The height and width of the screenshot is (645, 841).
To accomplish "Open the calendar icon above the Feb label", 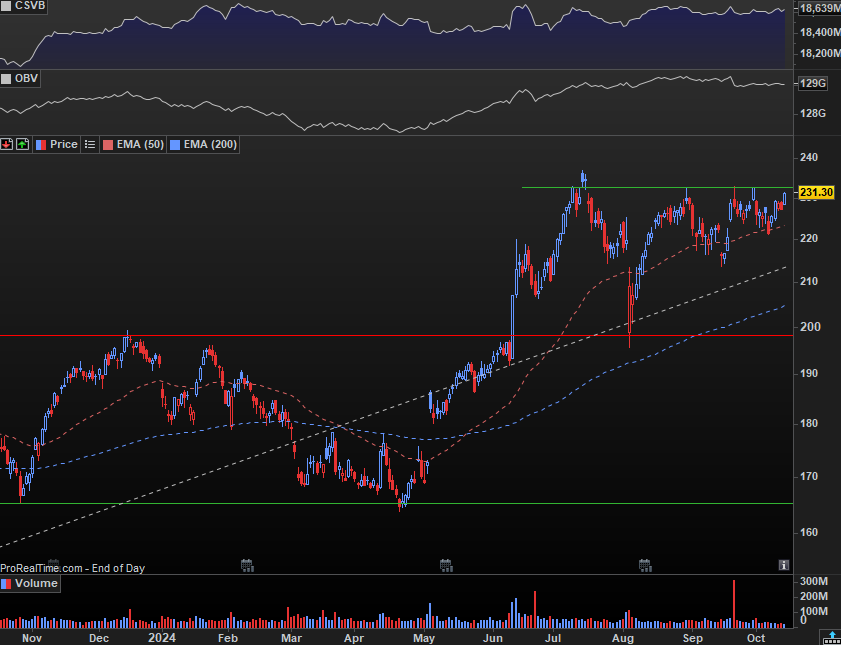I will 247,565.
